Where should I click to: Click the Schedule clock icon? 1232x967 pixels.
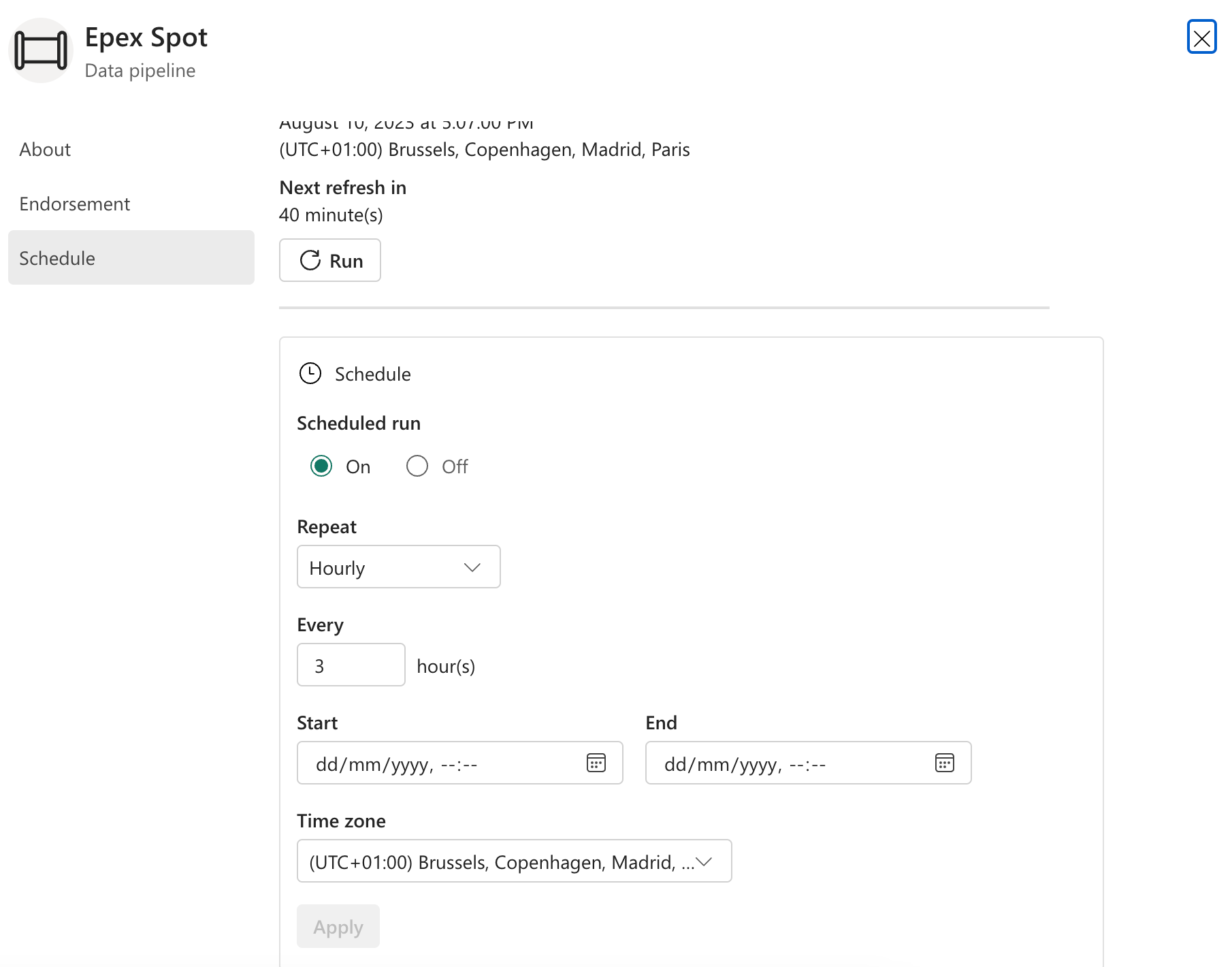pos(310,373)
